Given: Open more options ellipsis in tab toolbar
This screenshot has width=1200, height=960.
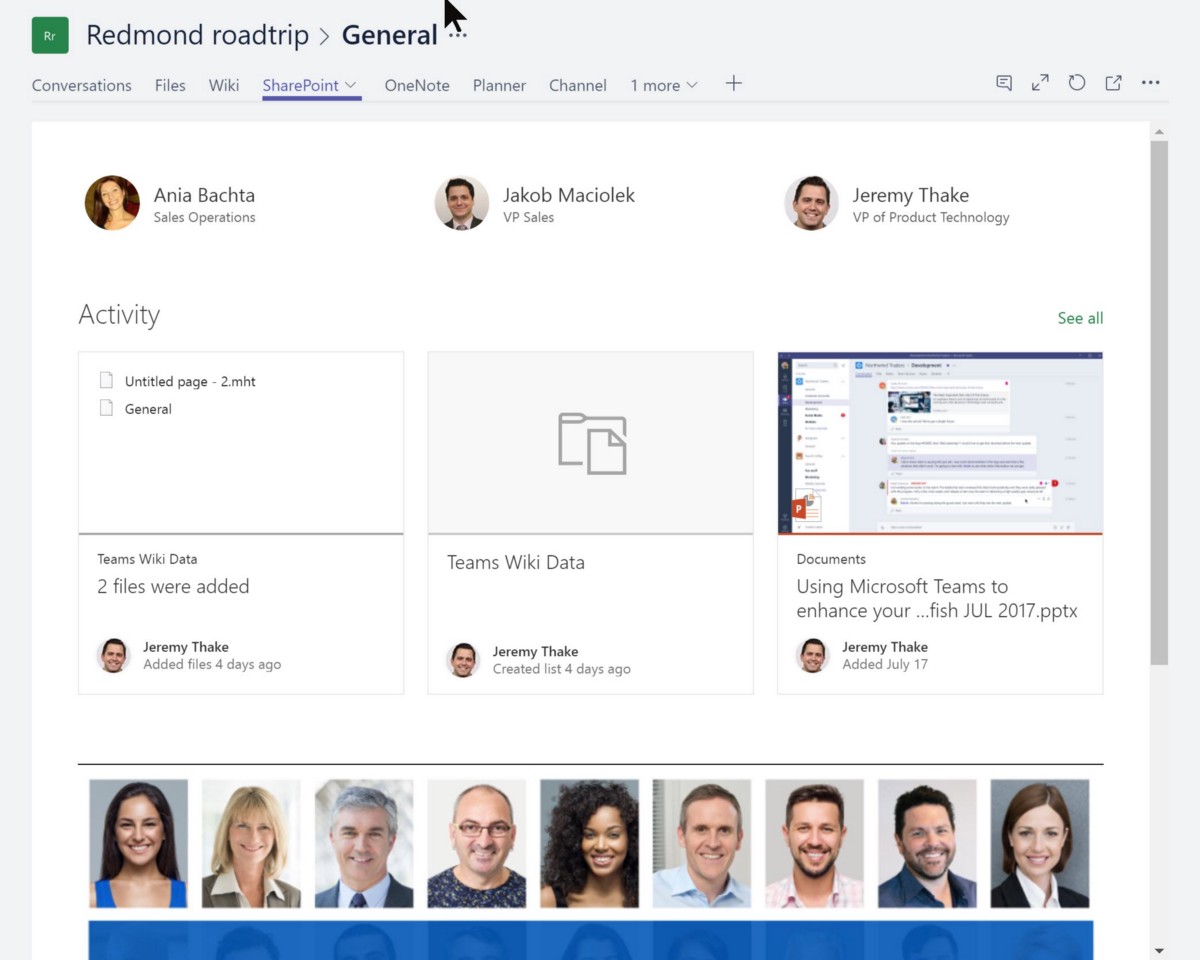Looking at the screenshot, I should [1150, 83].
